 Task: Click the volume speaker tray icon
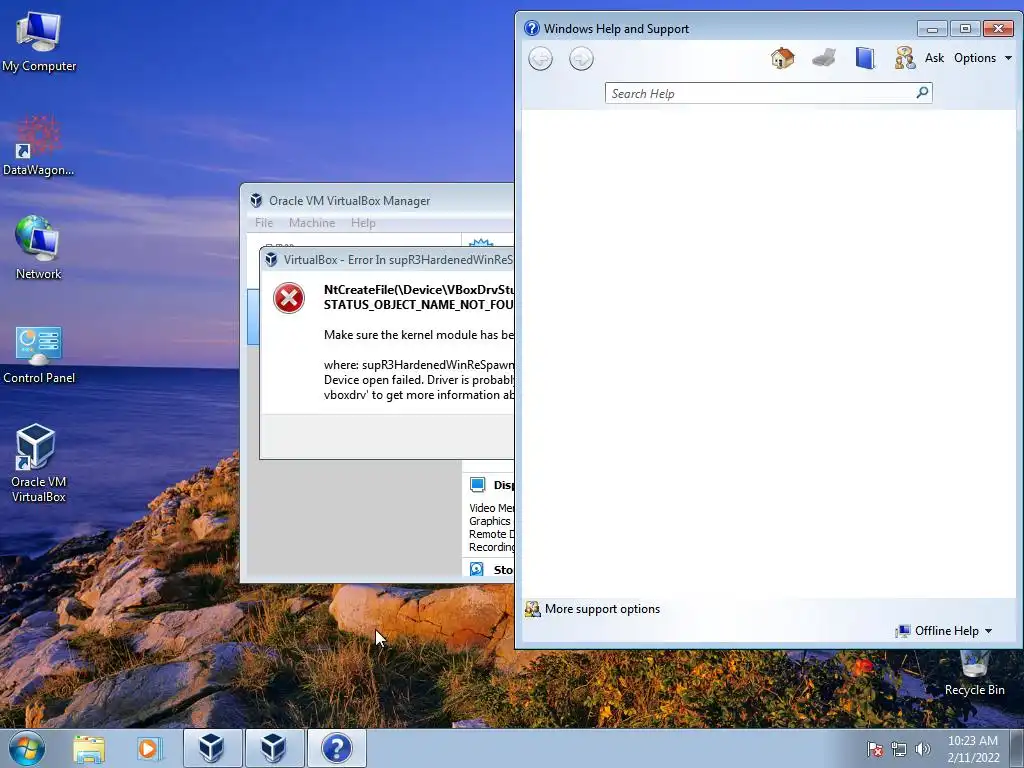click(922, 749)
